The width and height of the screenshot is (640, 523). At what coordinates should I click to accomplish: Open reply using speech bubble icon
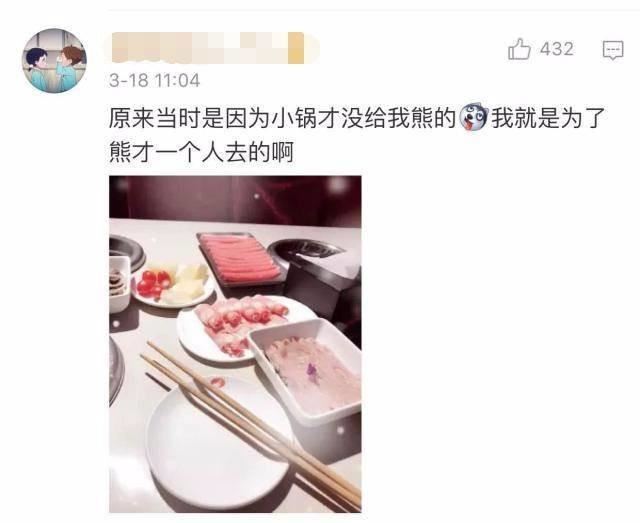[x=613, y=50]
